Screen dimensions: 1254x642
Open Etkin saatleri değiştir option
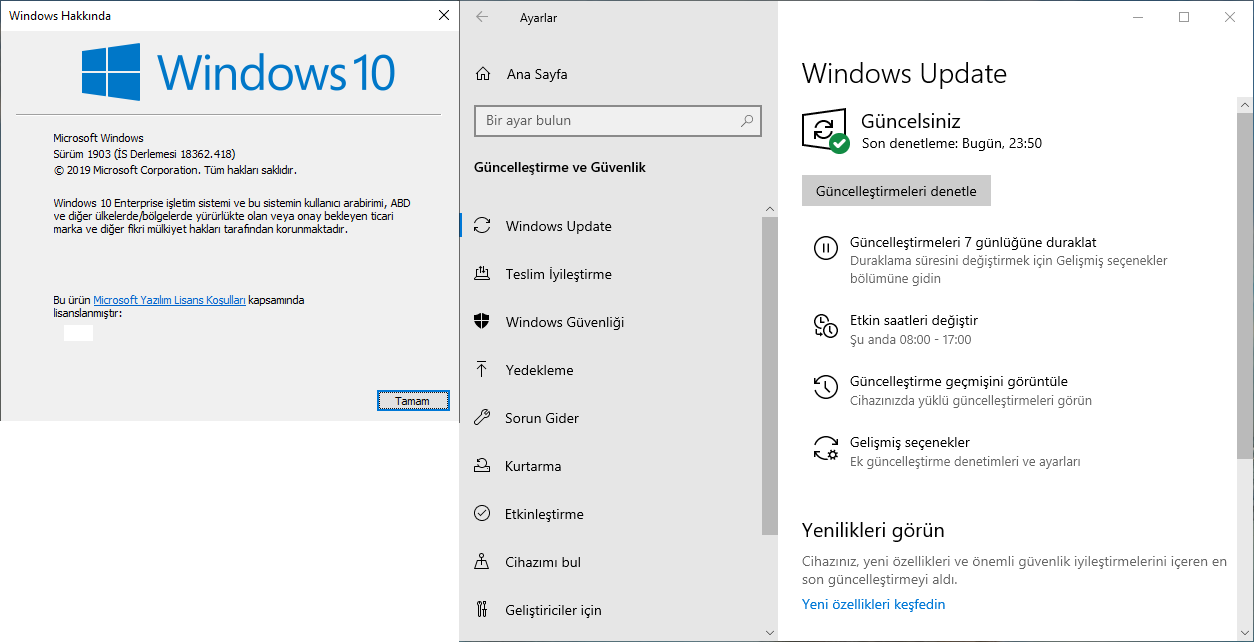pos(914,320)
